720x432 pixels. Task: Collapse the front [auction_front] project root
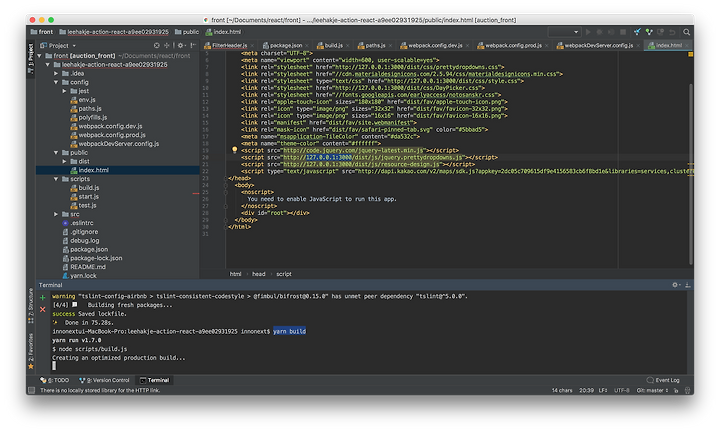pyautogui.click(x=39, y=56)
